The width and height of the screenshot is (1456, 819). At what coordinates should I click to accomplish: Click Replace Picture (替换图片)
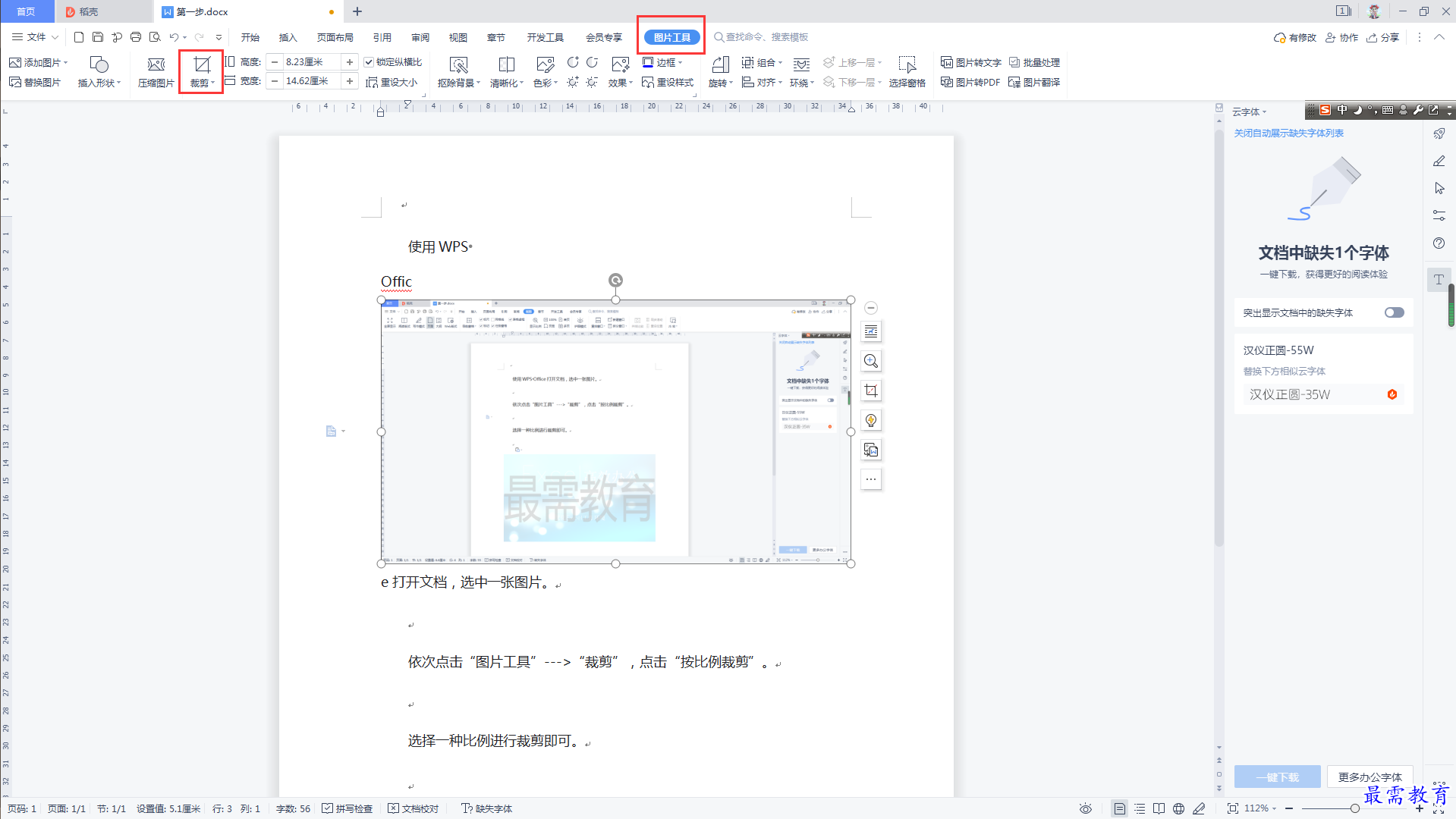click(x=35, y=82)
